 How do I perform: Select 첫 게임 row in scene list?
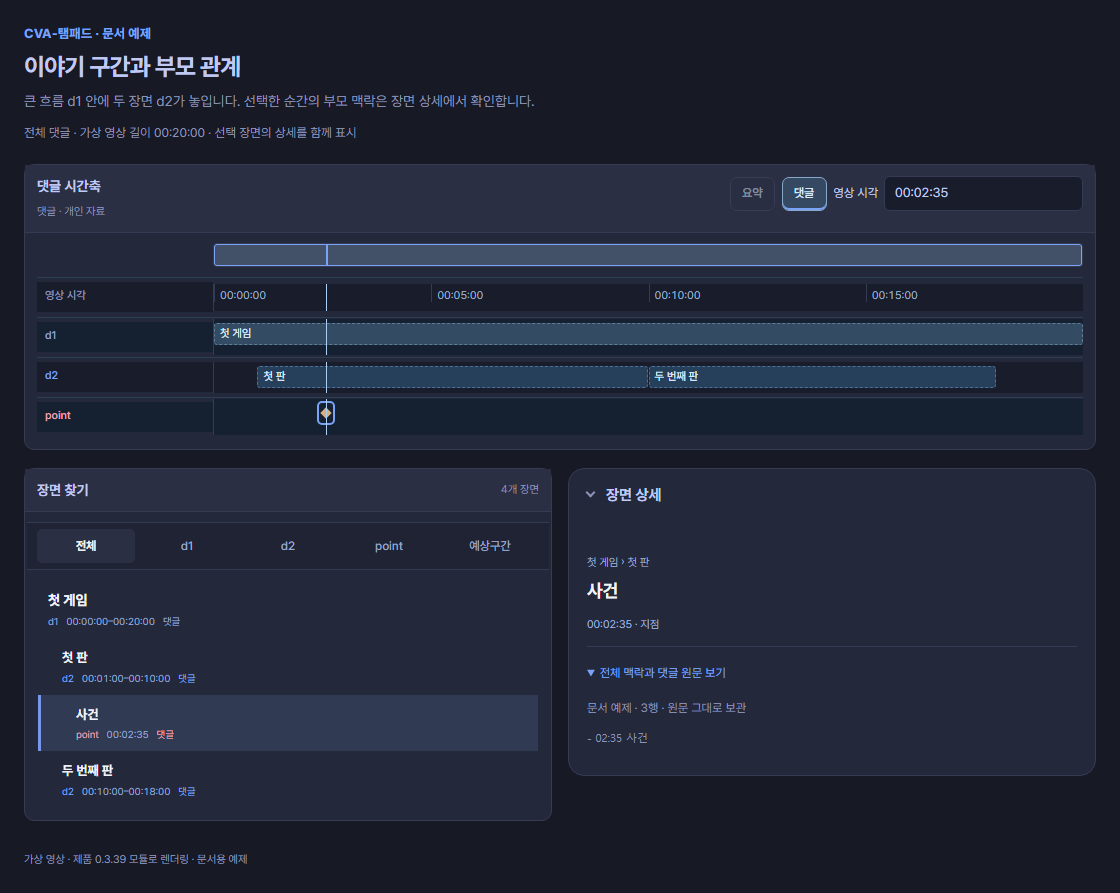click(x=288, y=609)
